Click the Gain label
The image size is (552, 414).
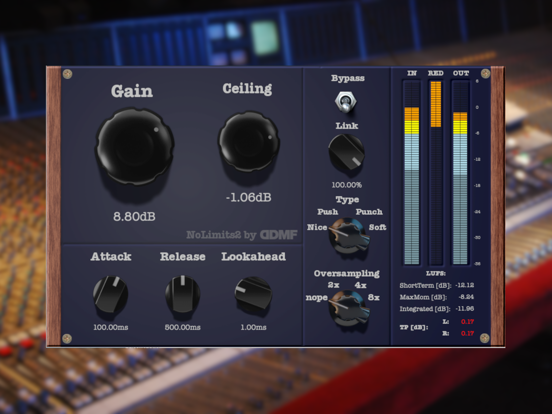tap(132, 91)
